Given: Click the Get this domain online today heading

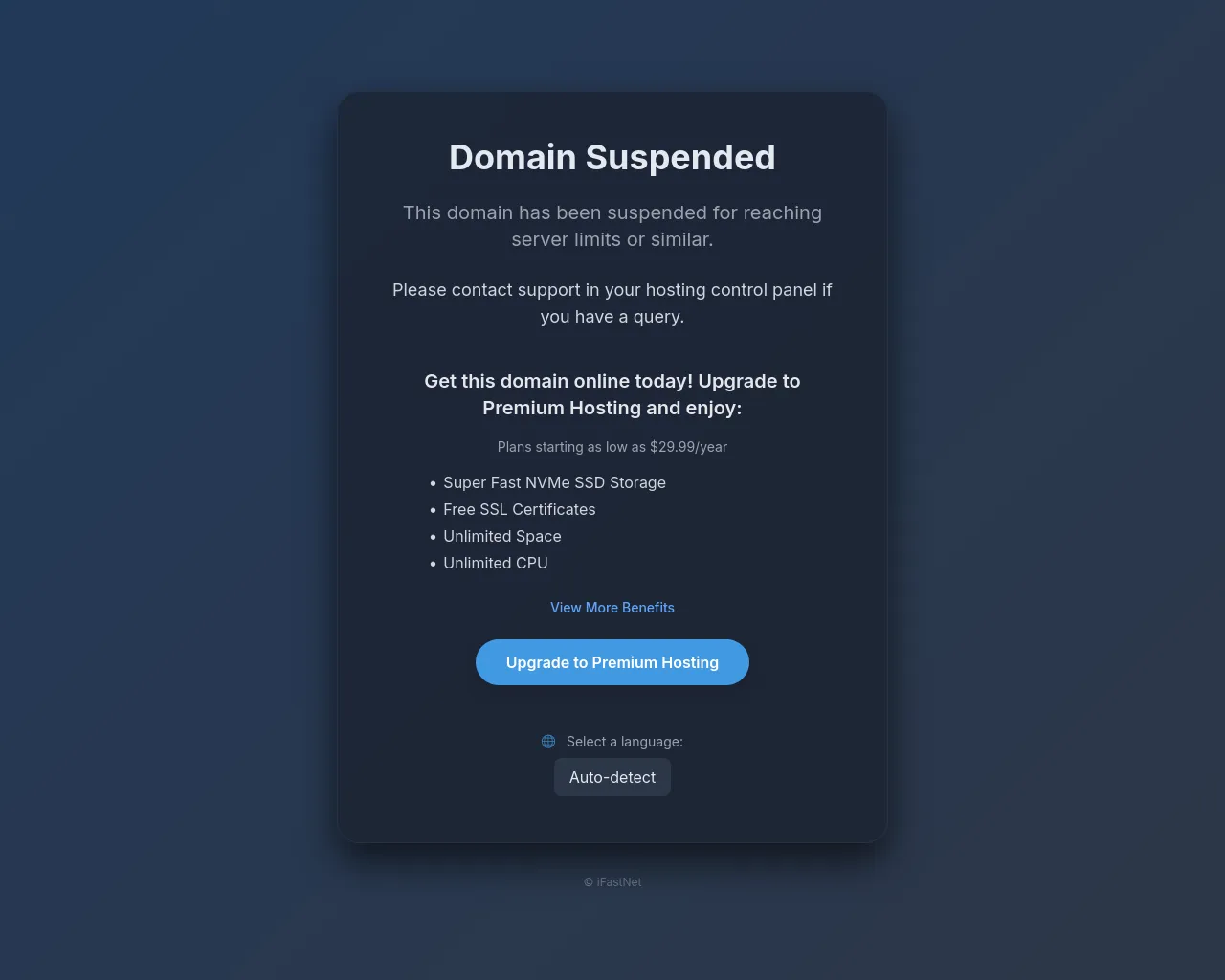Looking at the screenshot, I should click(x=612, y=394).
